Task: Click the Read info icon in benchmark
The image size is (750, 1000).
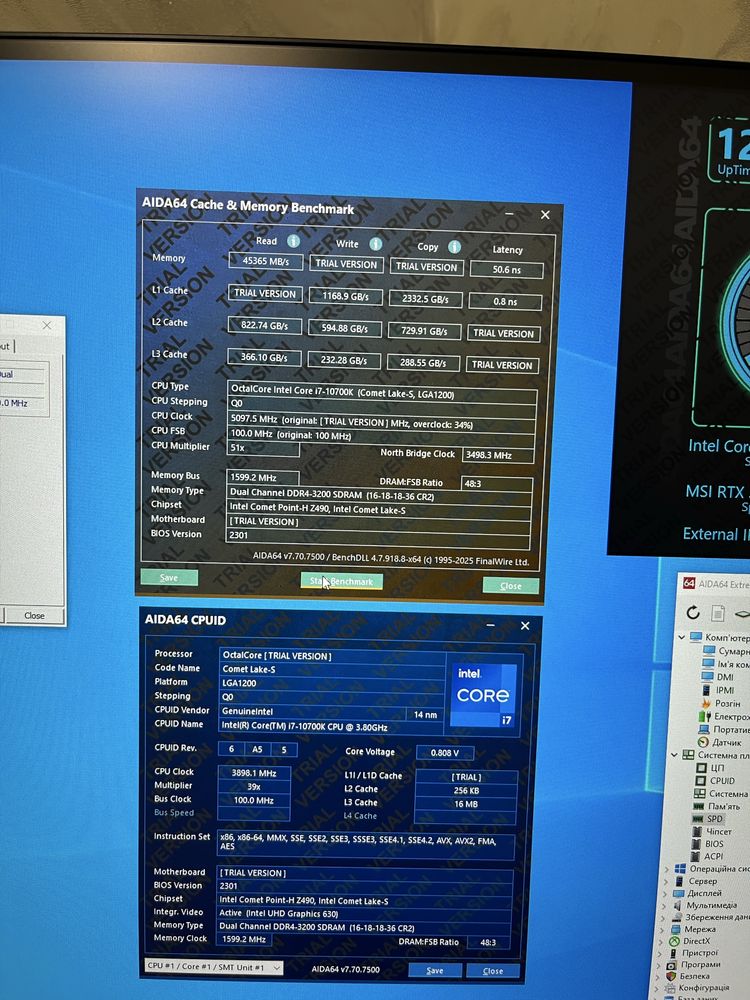Action: [x=293, y=241]
